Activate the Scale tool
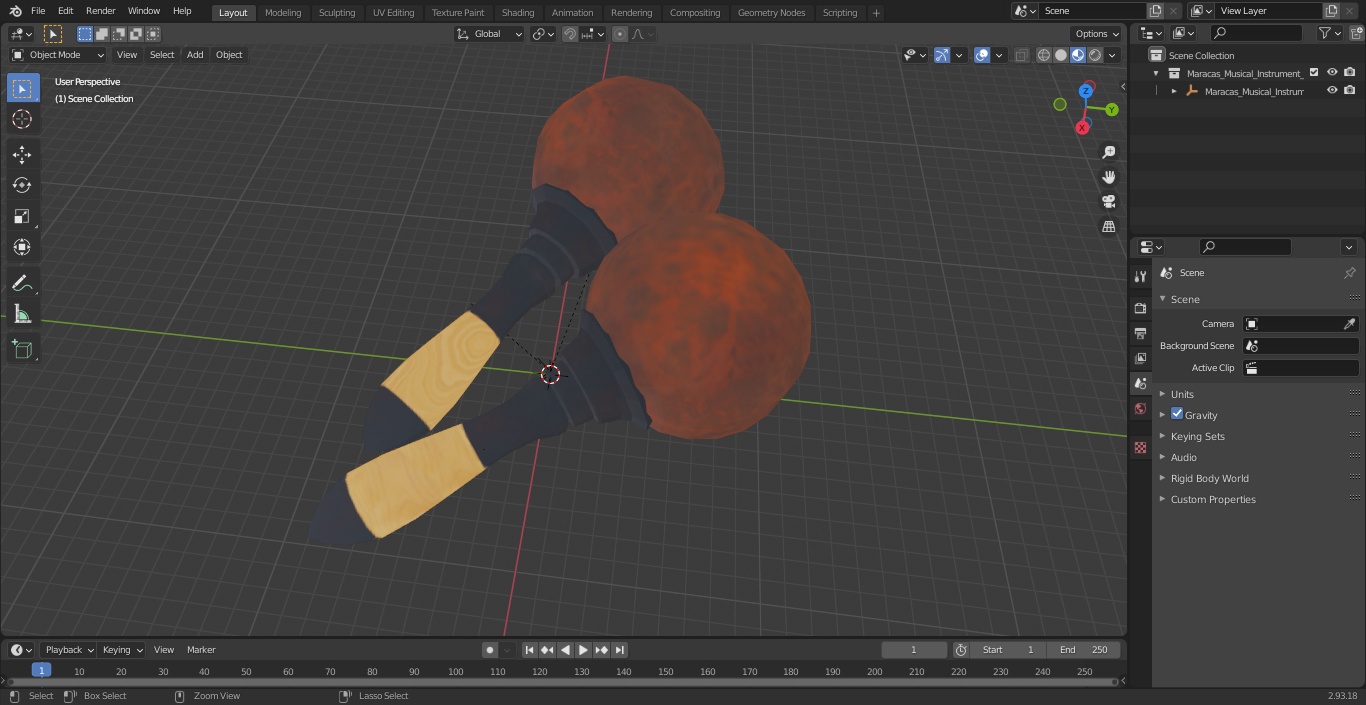The width and height of the screenshot is (1366, 705). pyautogui.click(x=22, y=216)
